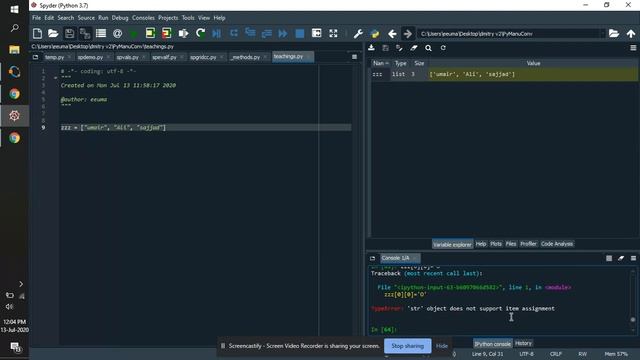Open the editor pane options menu
This screenshot has width=640, height=360.
pos(354,57)
